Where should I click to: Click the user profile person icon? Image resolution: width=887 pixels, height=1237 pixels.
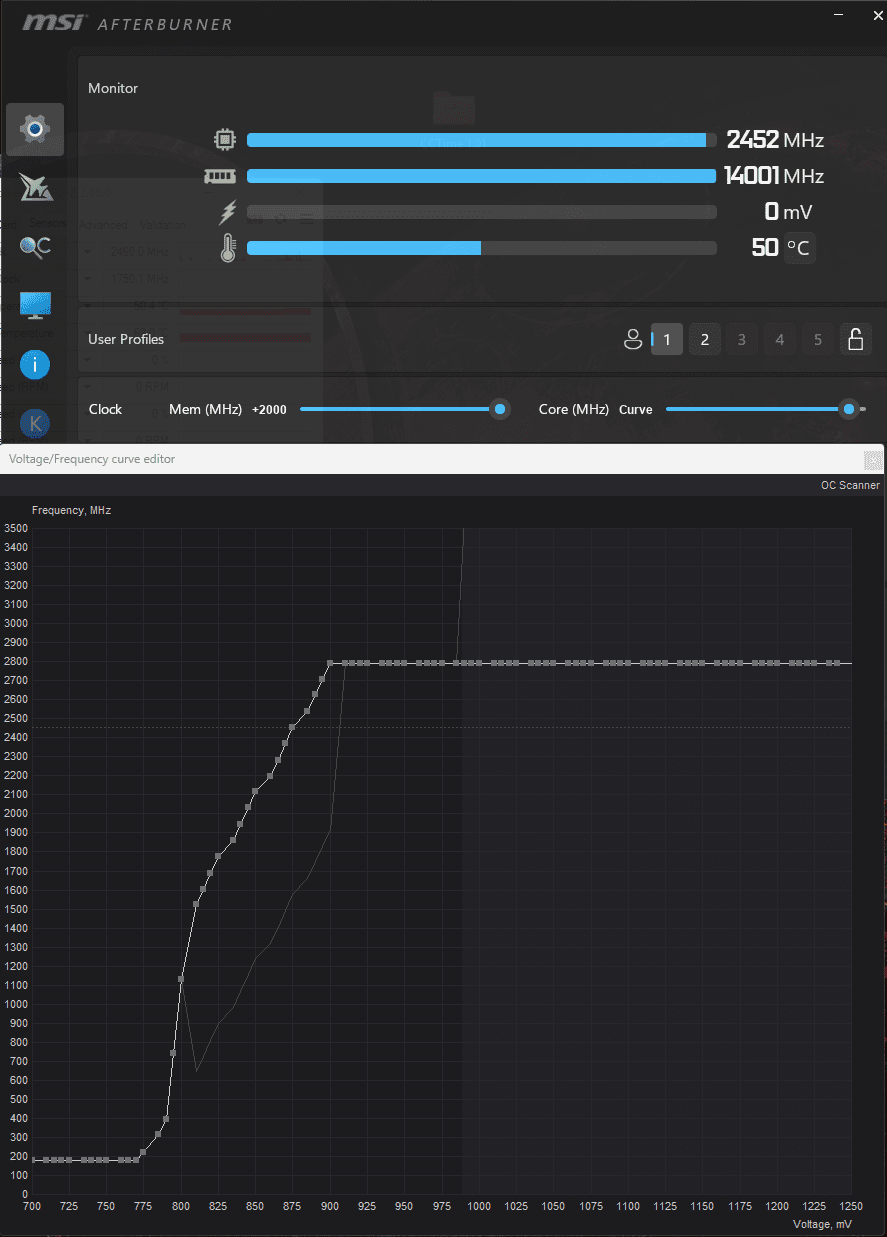pyautogui.click(x=632, y=340)
